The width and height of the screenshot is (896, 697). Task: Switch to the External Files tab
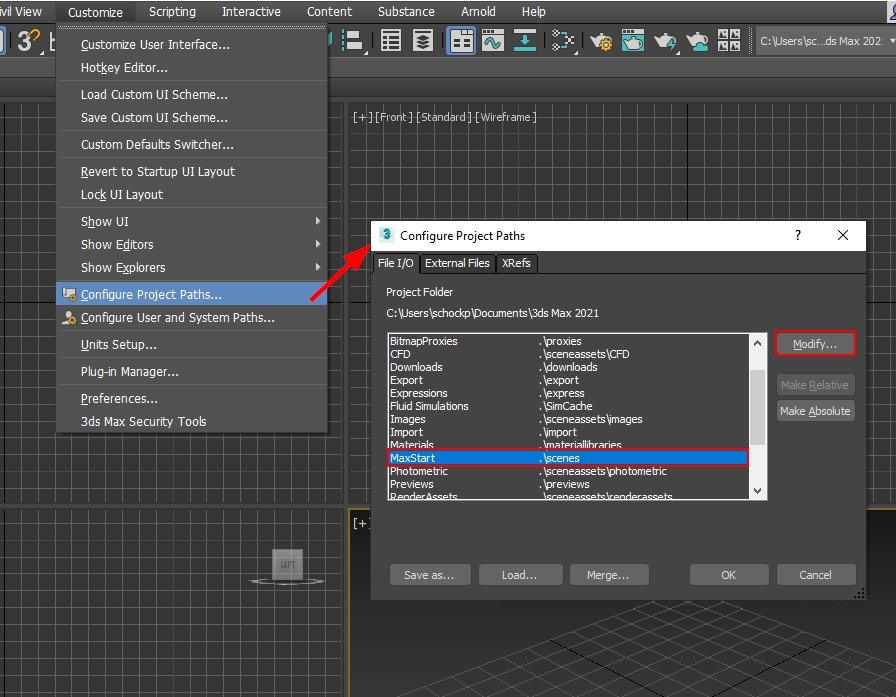click(457, 263)
